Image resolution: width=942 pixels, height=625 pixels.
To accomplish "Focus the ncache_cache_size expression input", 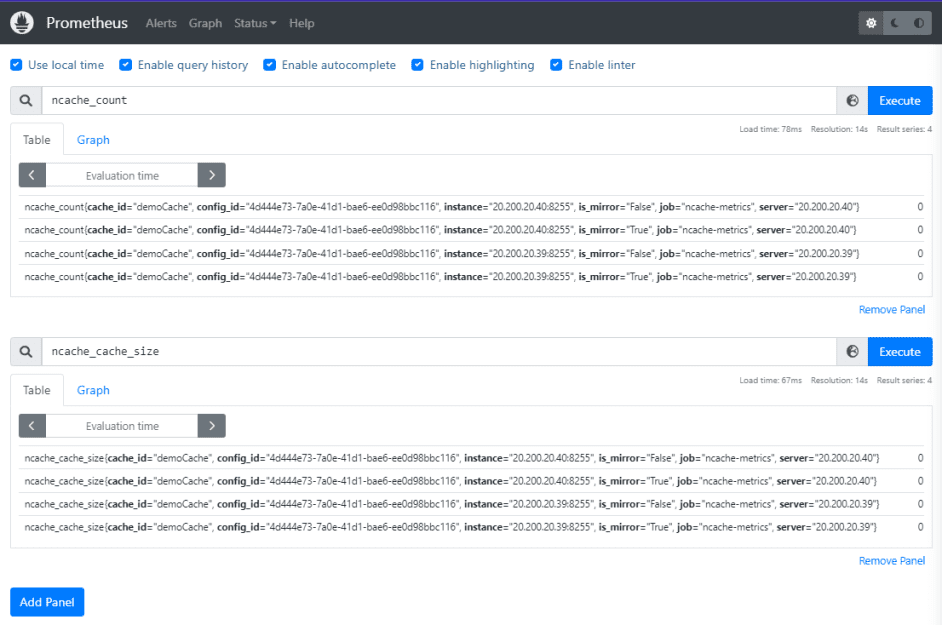I will (439, 352).
